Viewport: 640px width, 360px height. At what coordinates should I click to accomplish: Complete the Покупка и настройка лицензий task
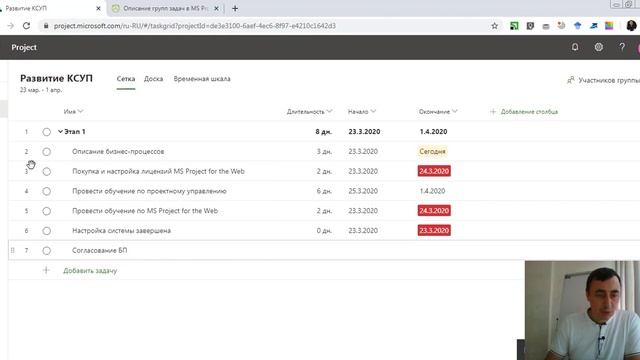tap(47, 171)
